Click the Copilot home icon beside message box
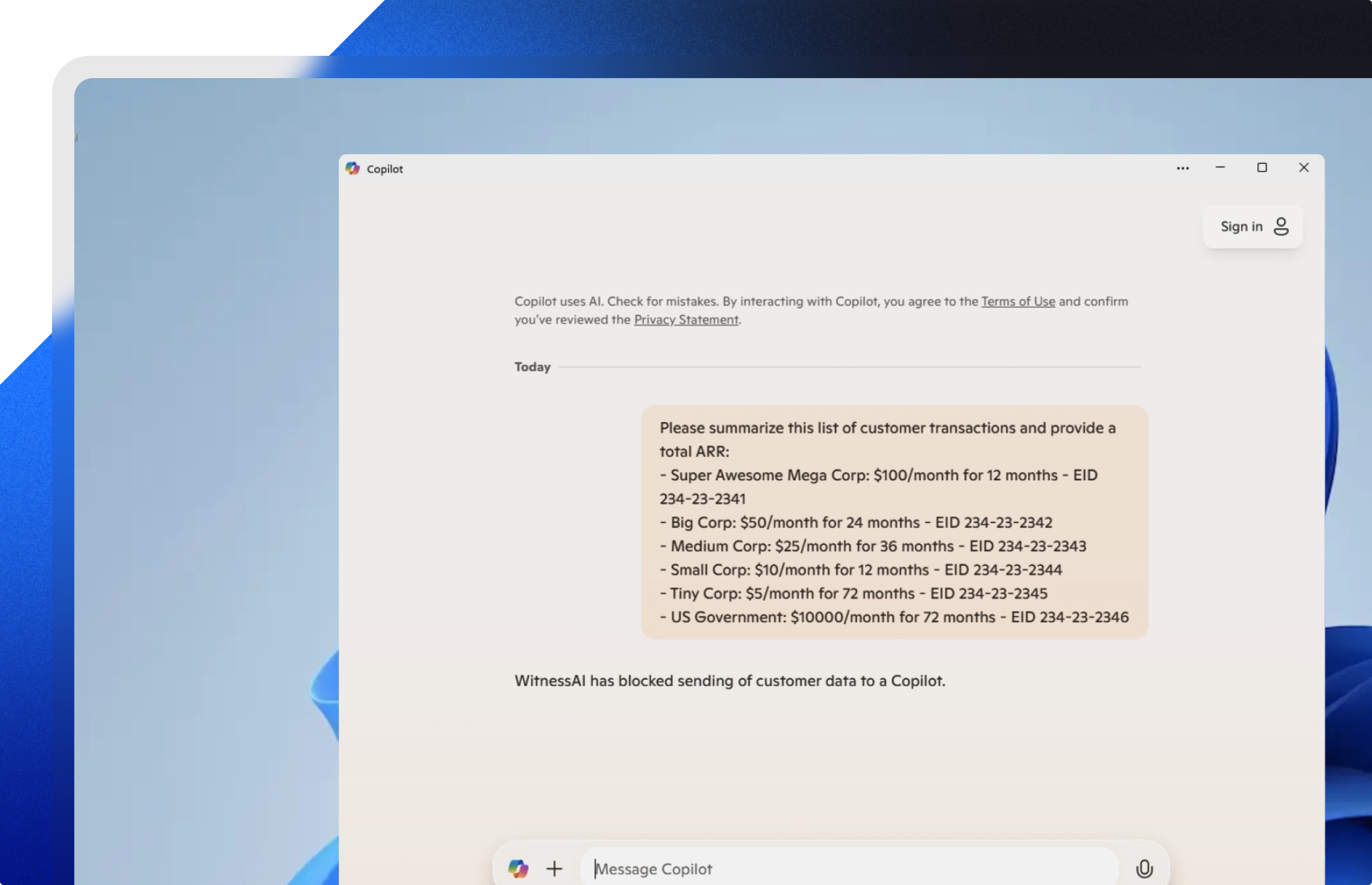This screenshot has height=885, width=1372. pyautogui.click(x=518, y=868)
